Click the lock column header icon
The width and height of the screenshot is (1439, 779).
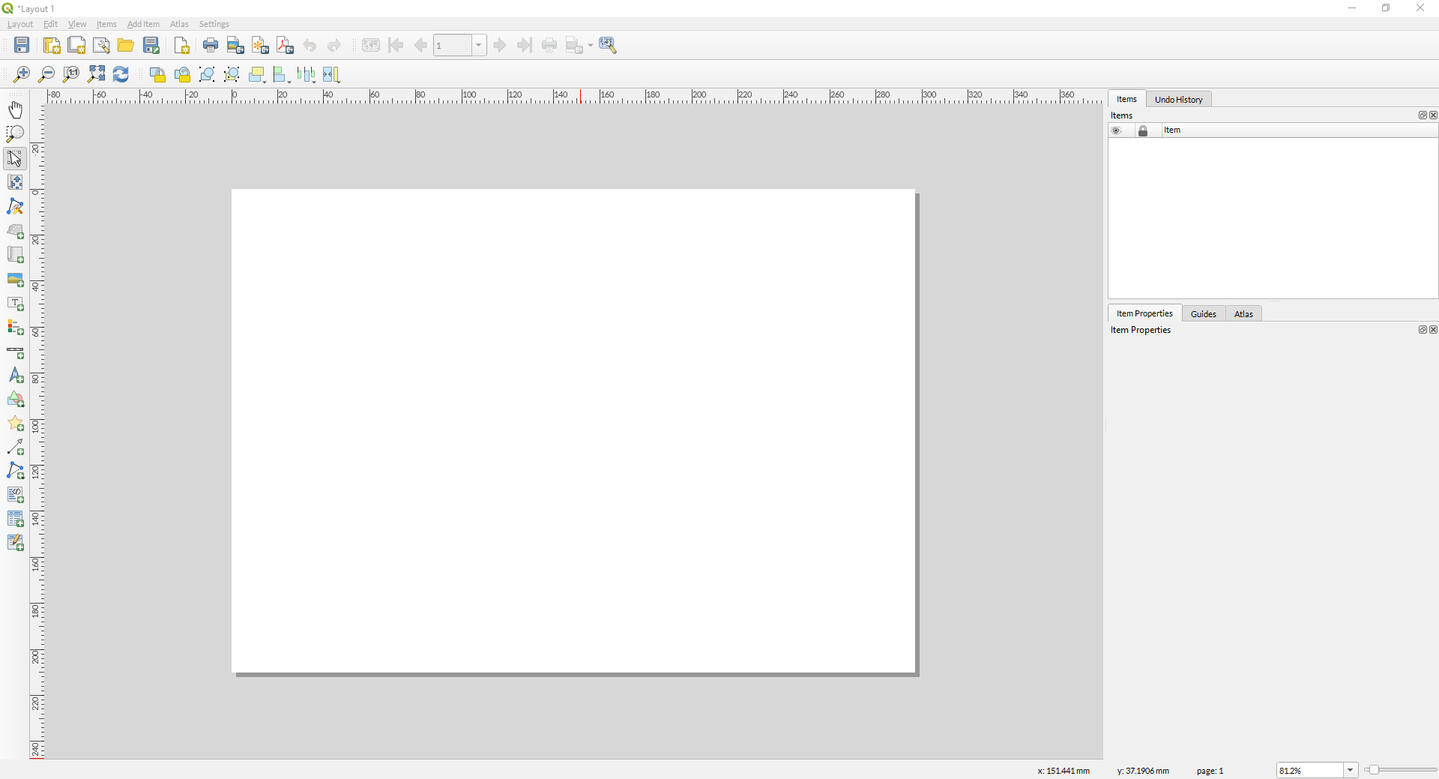tap(1143, 130)
